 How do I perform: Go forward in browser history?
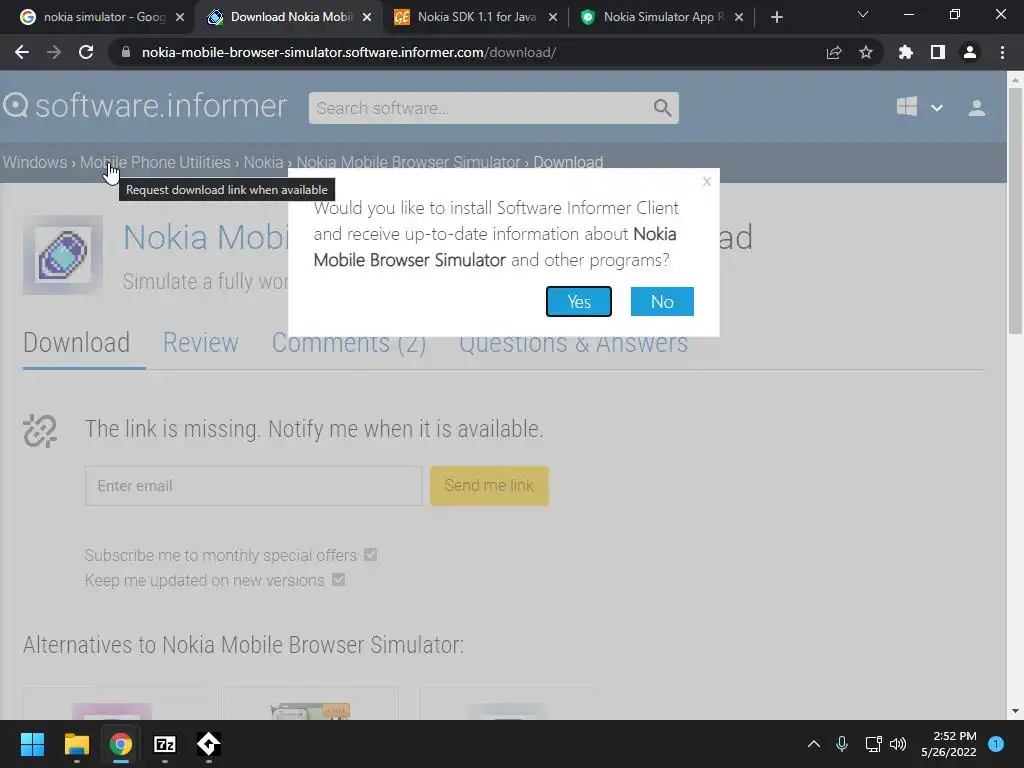click(54, 52)
